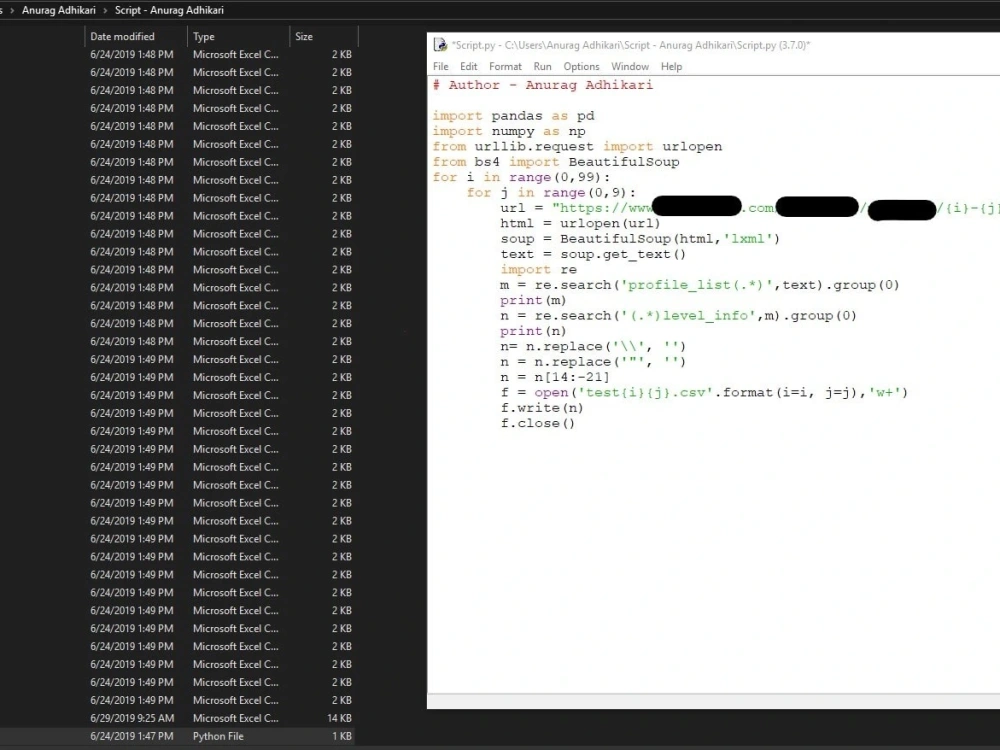The image size is (1000, 750).
Task: Click the 'level_info' regex search line
Action: pos(678,316)
